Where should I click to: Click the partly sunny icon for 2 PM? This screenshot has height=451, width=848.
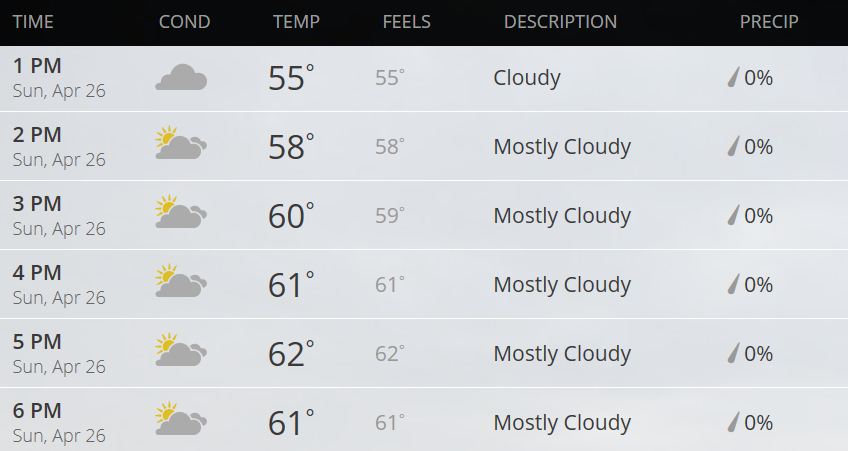(181, 143)
